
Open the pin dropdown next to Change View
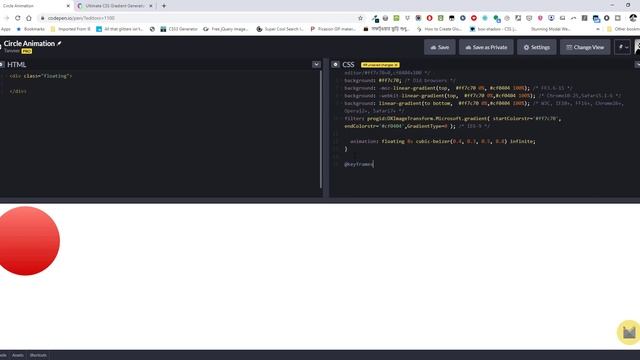point(623,47)
